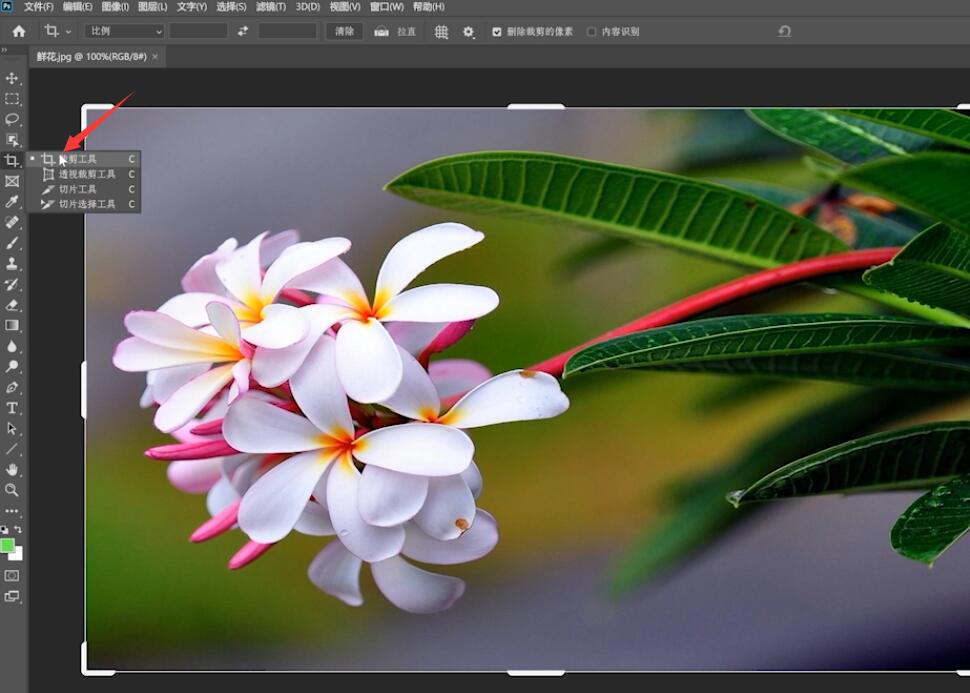Open additional crop settings gear
970x693 pixels.
pos(468,32)
